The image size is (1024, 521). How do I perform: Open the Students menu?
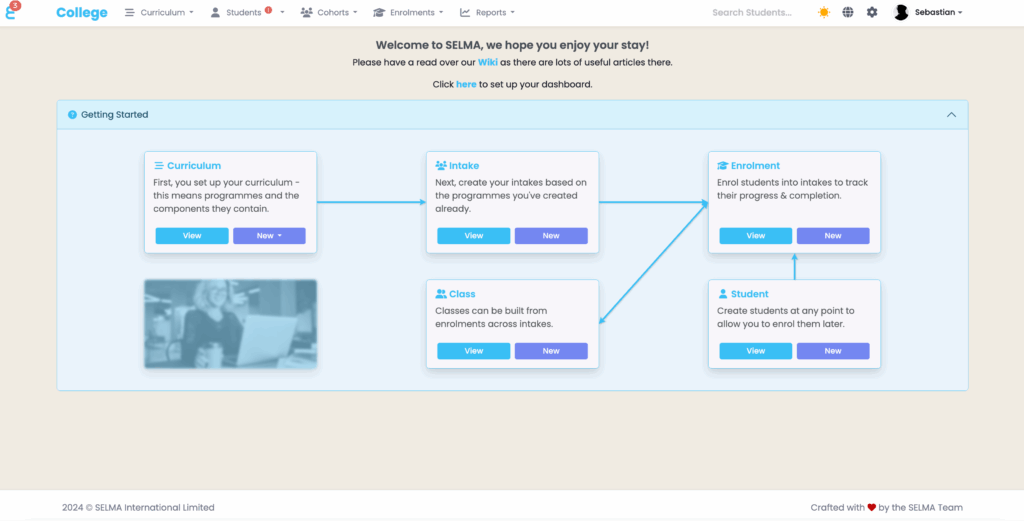[247, 12]
